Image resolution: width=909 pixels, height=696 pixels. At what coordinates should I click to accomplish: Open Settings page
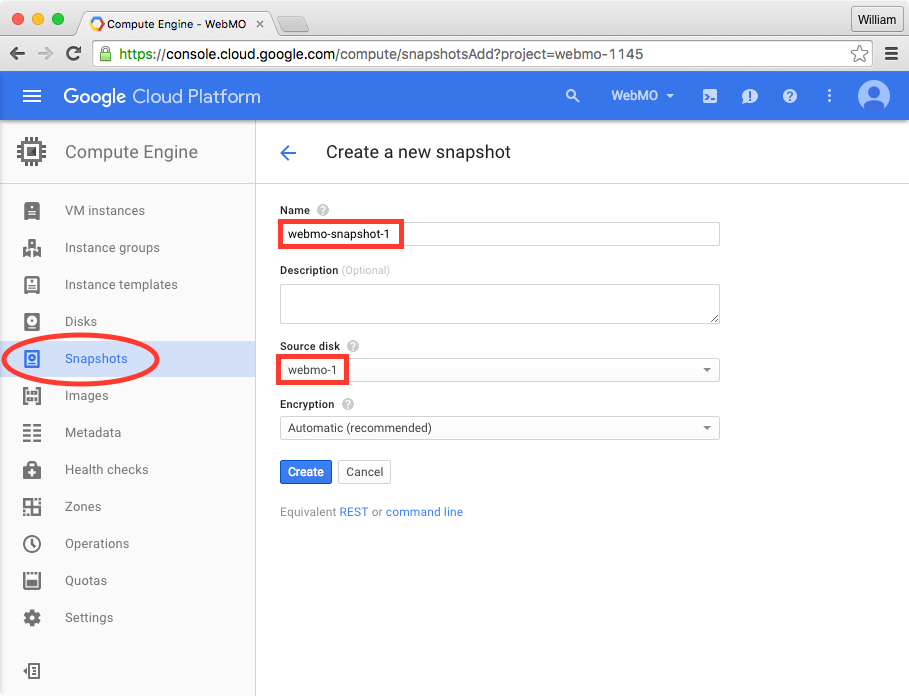pos(89,618)
